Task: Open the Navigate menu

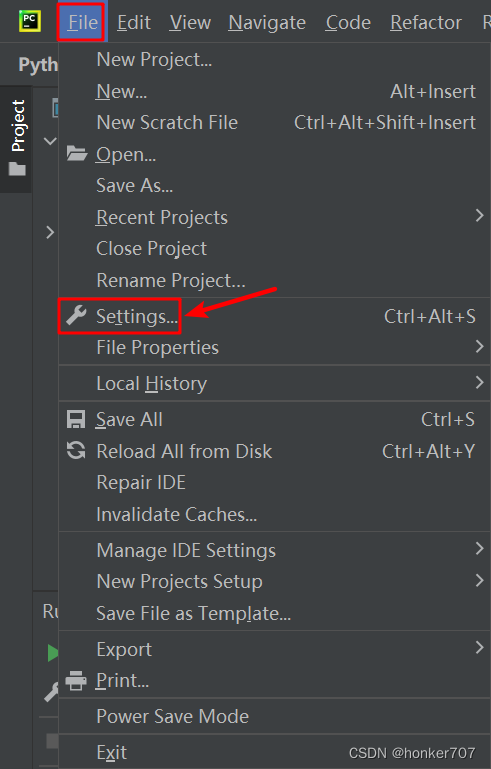Action: (267, 22)
